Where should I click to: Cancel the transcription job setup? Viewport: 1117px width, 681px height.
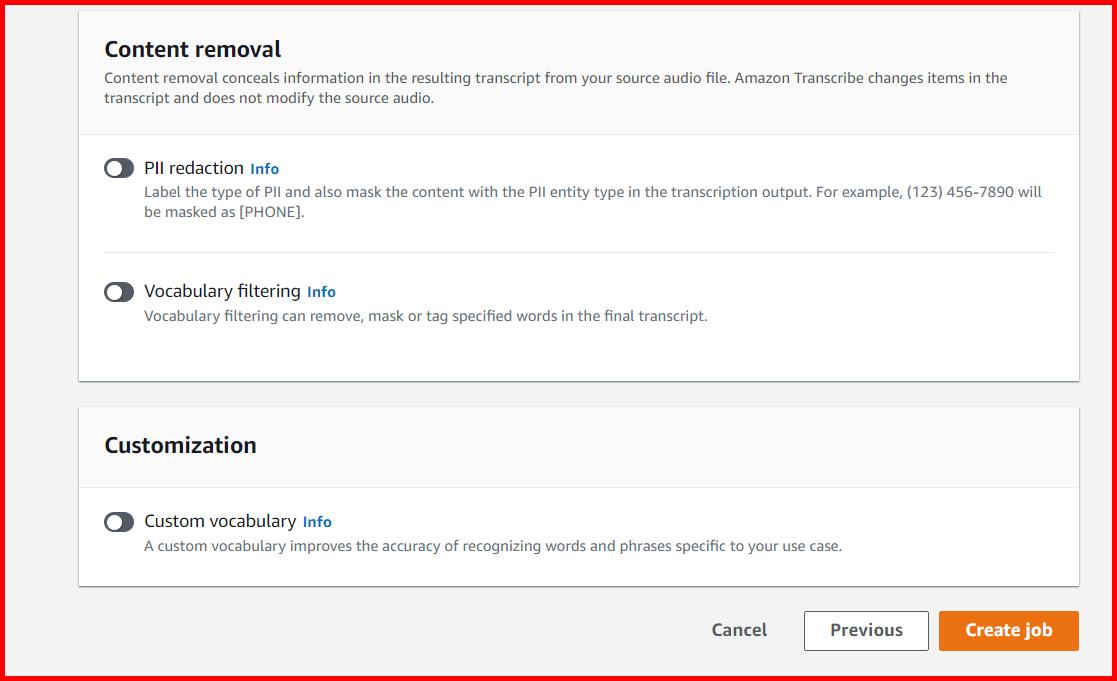coord(739,630)
